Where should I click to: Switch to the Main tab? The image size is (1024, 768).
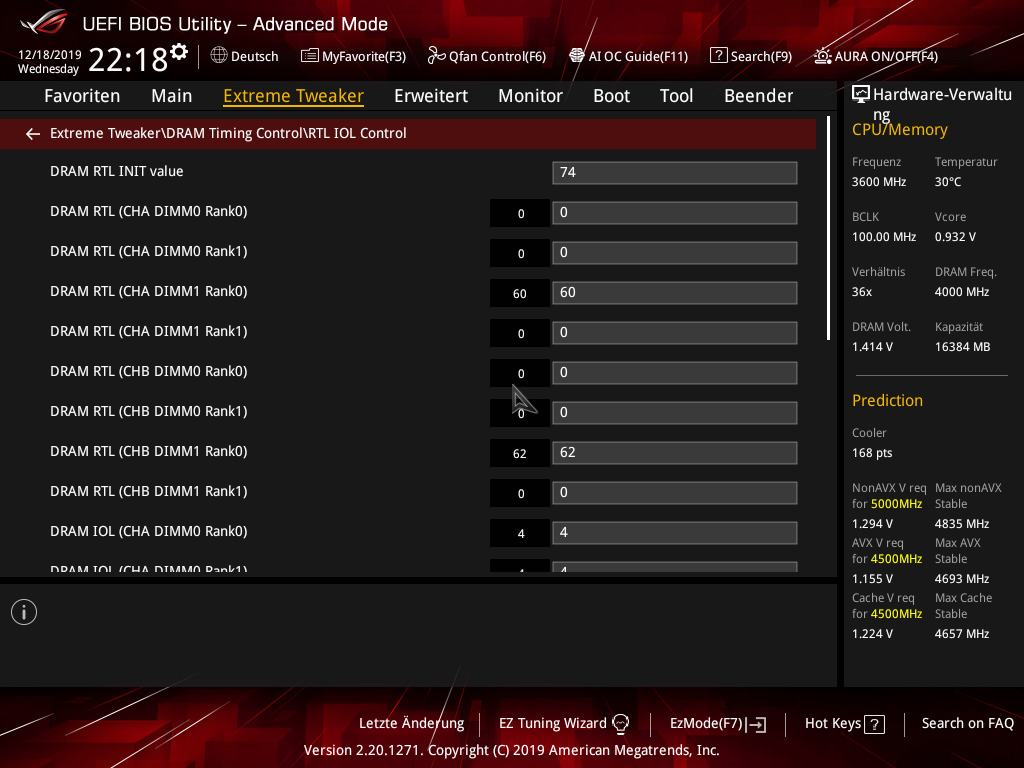tap(172, 96)
